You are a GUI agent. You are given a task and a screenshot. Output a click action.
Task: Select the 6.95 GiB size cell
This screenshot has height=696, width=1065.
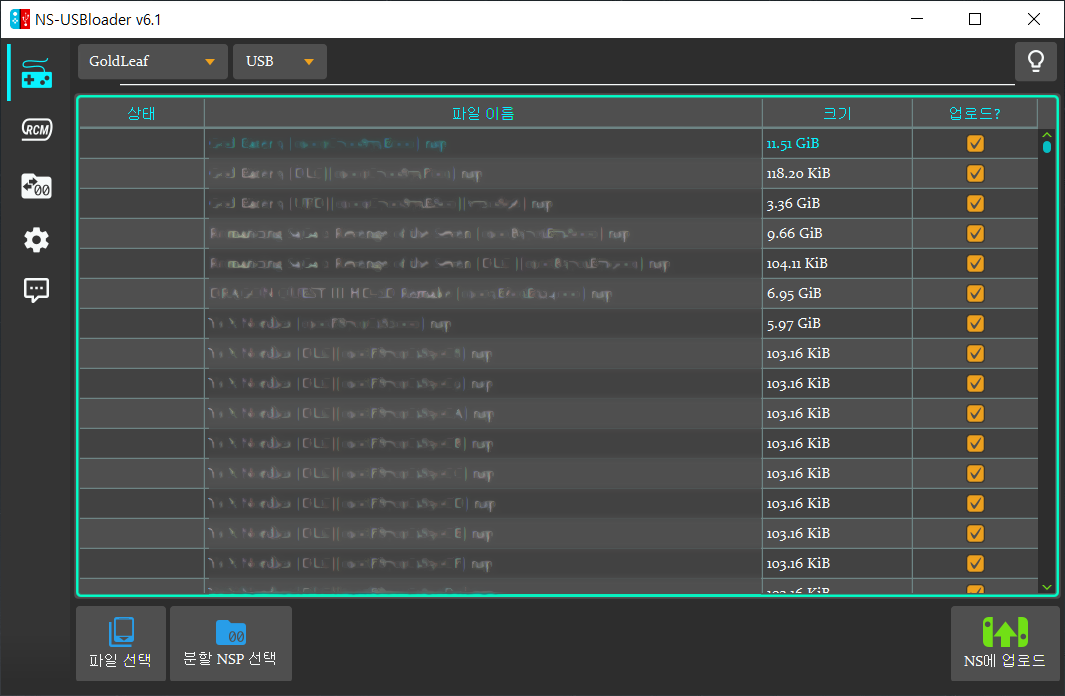837,293
